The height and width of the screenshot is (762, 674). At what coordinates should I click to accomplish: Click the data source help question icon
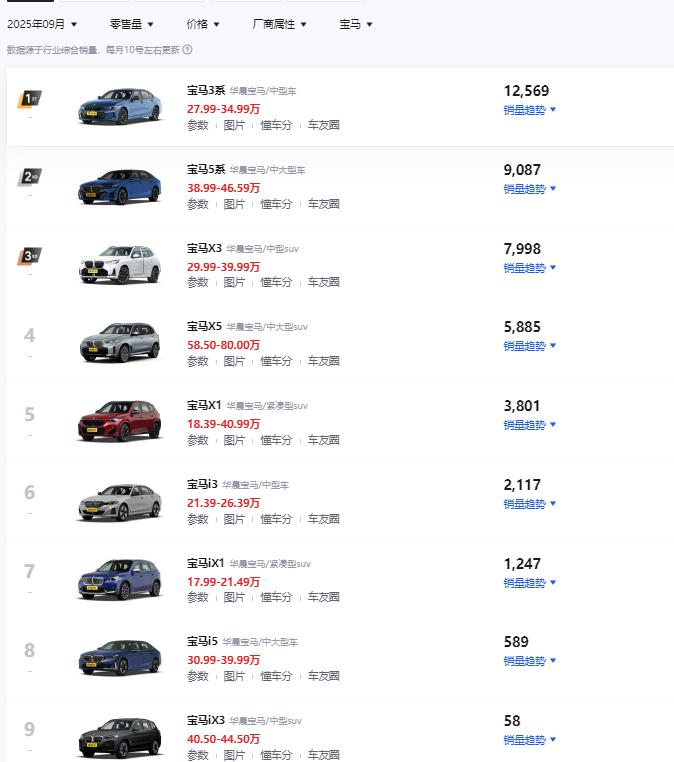[188, 49]
